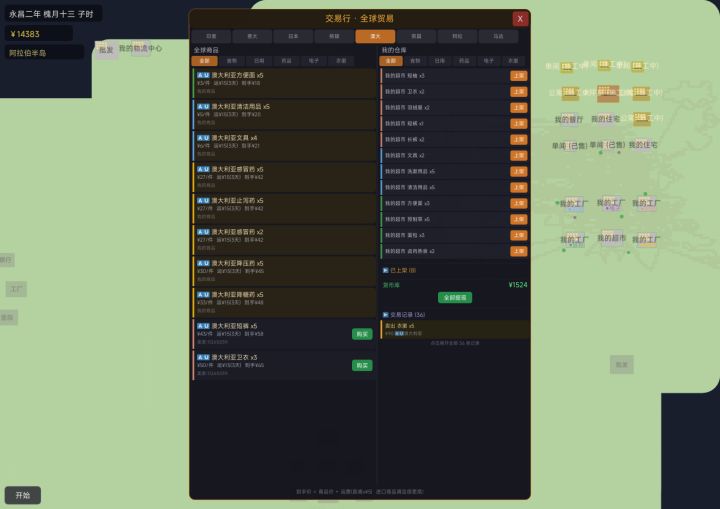Image resolution: width=720 pixels, height=509 pixels.
Task: Filter global goods by 全部 category
Action: tap(204, 61)
